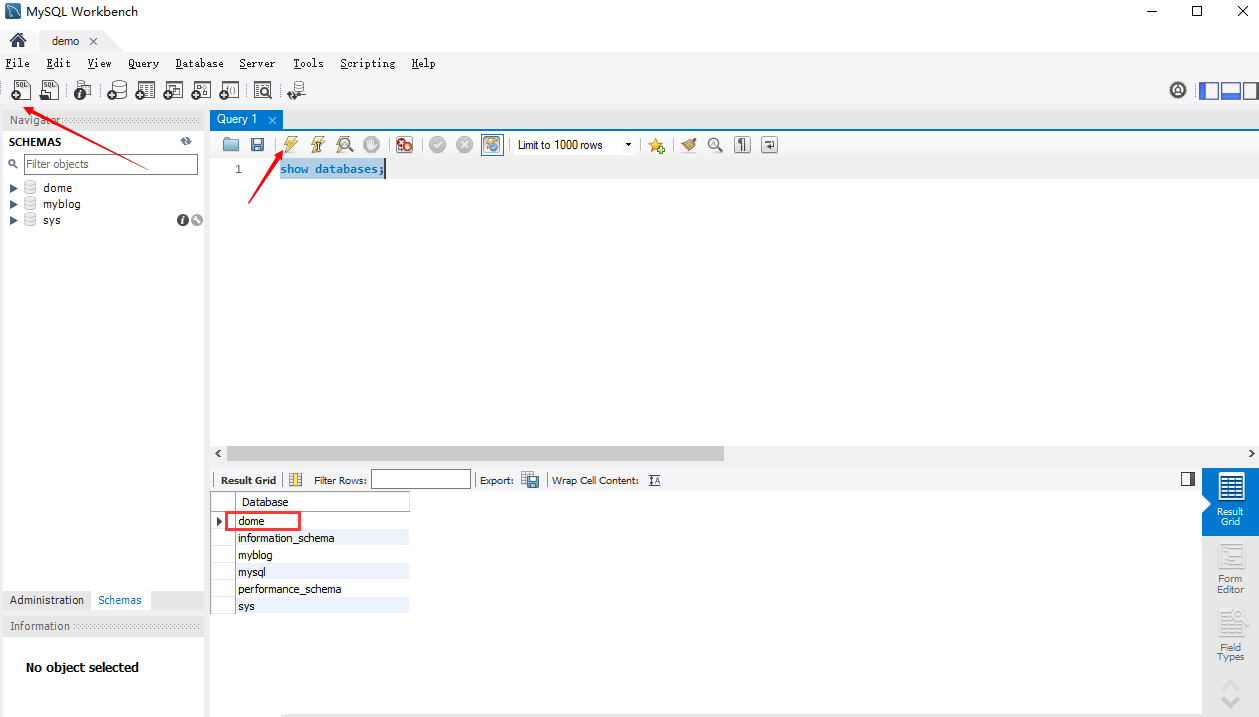This screenshot has width=1259, height=717.
Task: Create a new schema toolbar icon
Action: pyautogui.click(x=117, y=90)
